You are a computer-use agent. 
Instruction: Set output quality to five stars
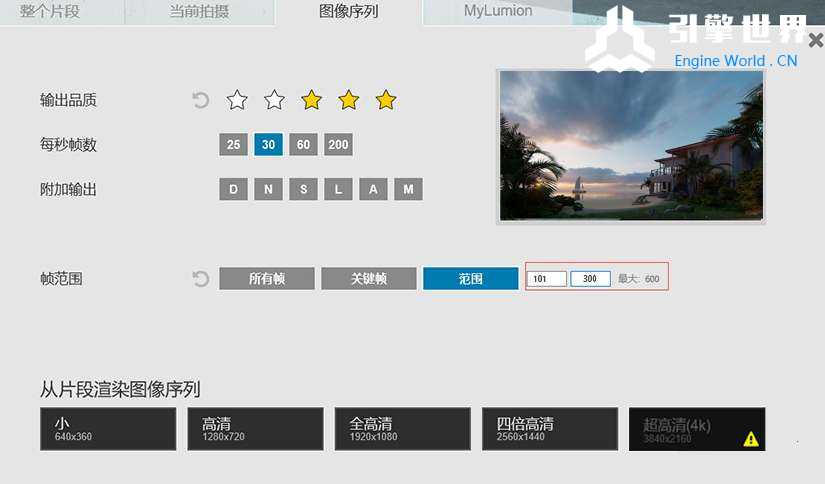[x=386, y=99]
